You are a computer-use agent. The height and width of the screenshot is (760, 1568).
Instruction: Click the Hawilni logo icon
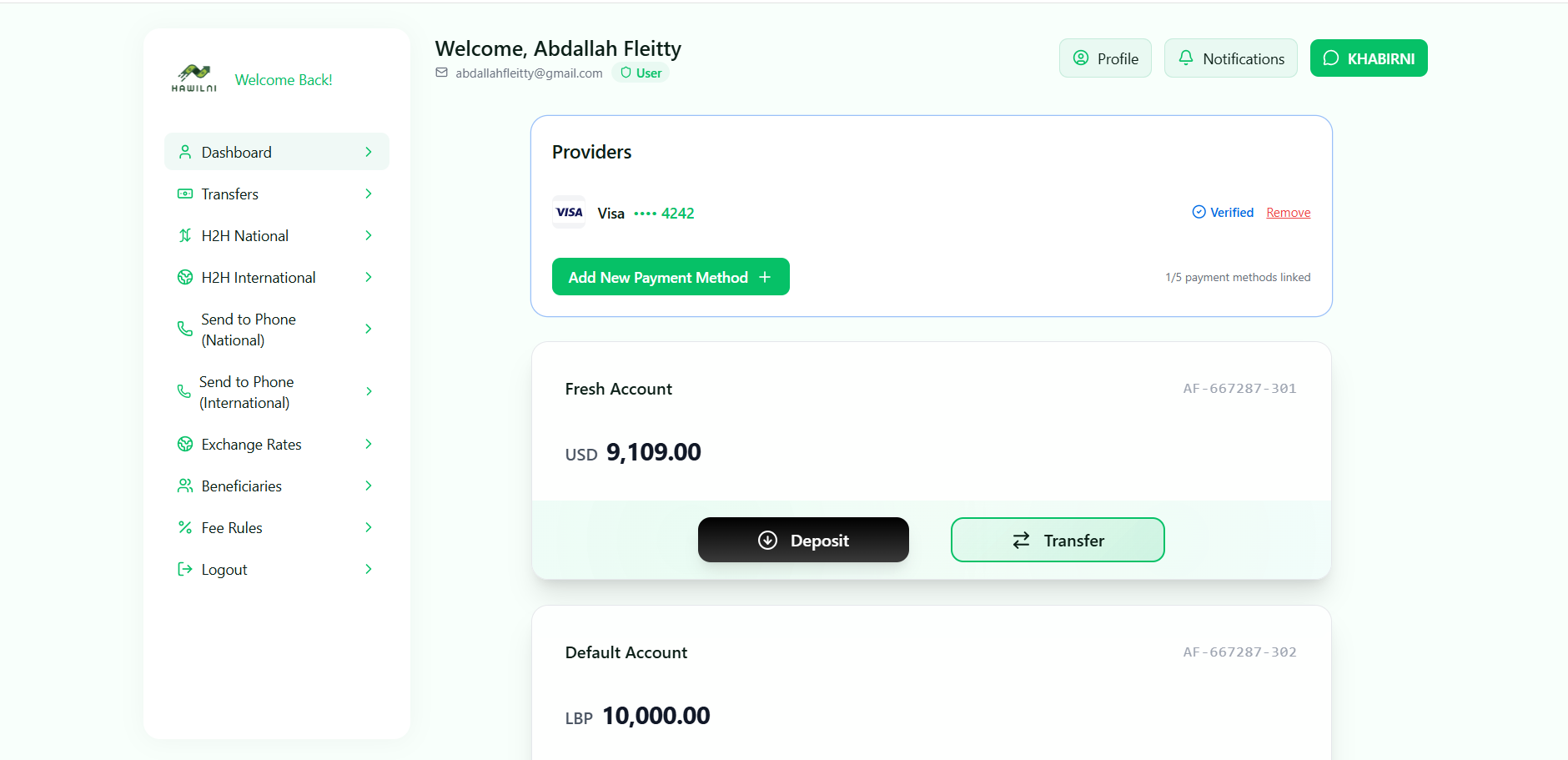(194, 78)
